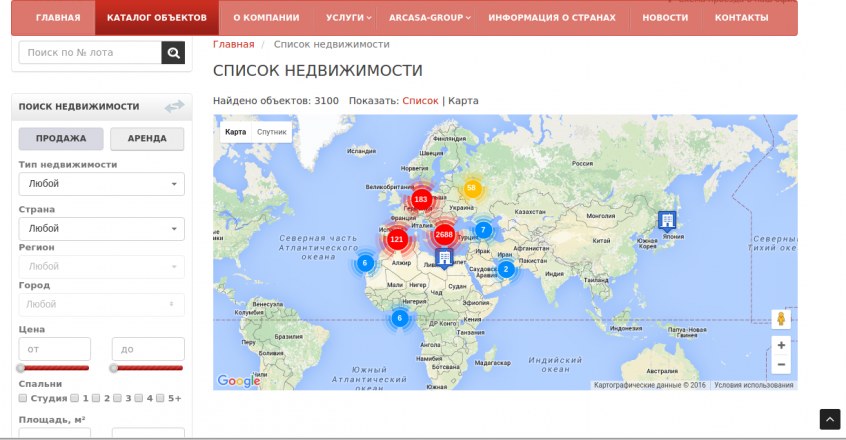Click the Главная breadcrumb link
846x440 pixels.
(233, 44)
